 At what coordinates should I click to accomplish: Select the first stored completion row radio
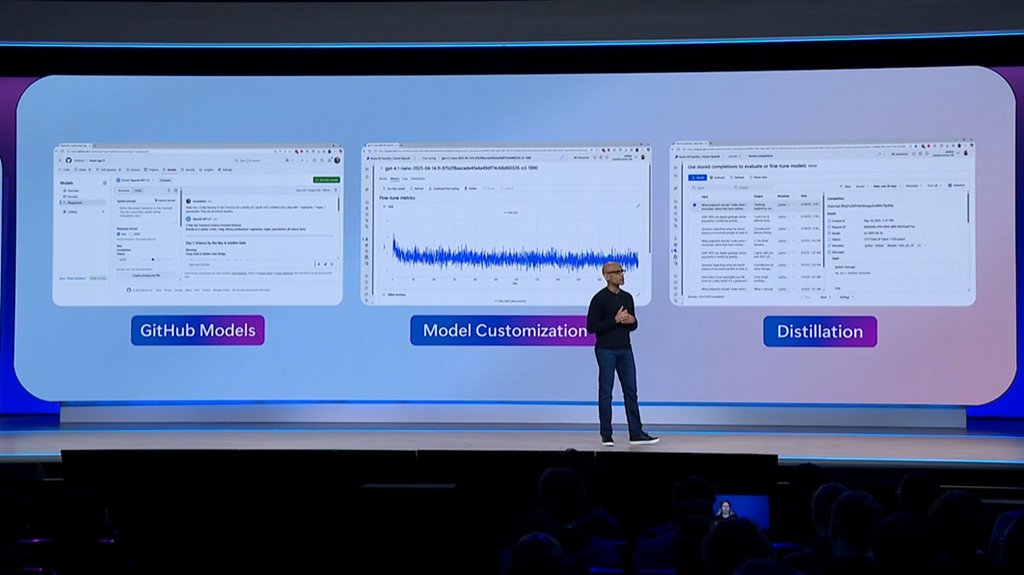[x=694, y=205]
